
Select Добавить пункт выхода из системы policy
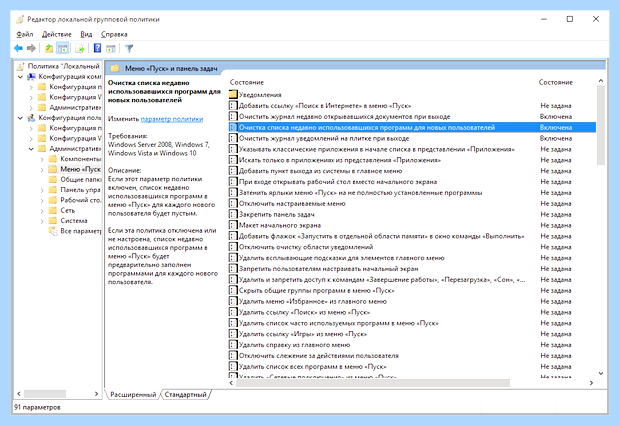coord(320,171)
